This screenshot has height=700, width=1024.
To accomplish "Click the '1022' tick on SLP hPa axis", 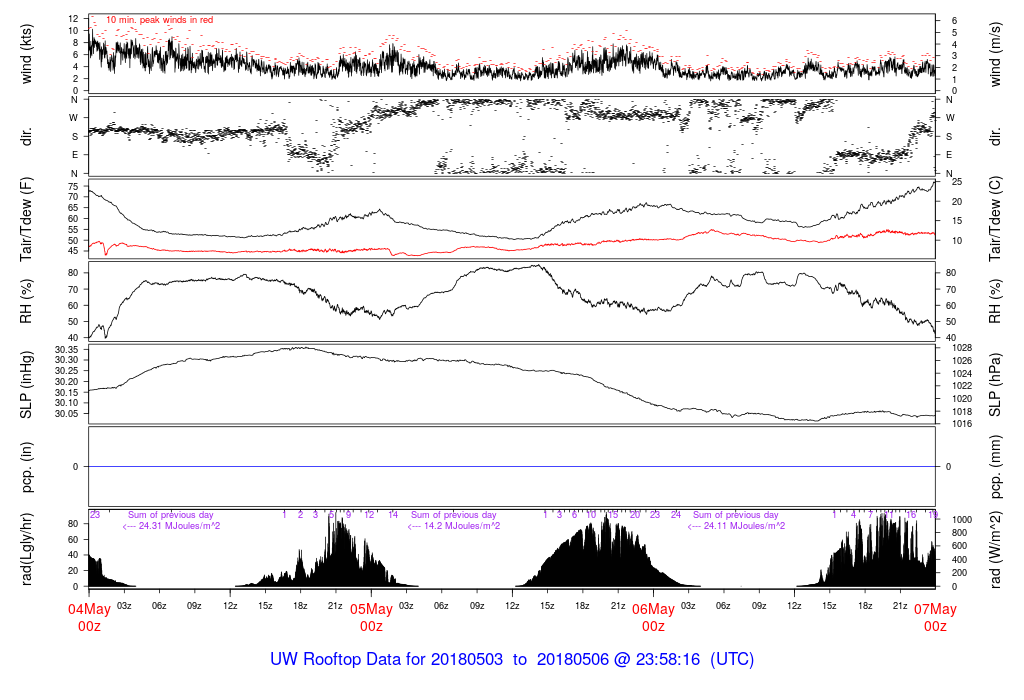I will point(962,386).
